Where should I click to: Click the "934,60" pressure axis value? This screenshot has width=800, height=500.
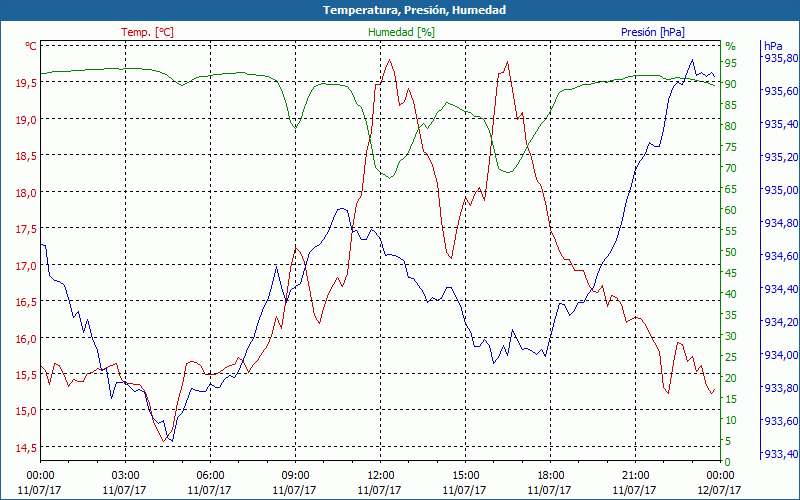point(780,256)
